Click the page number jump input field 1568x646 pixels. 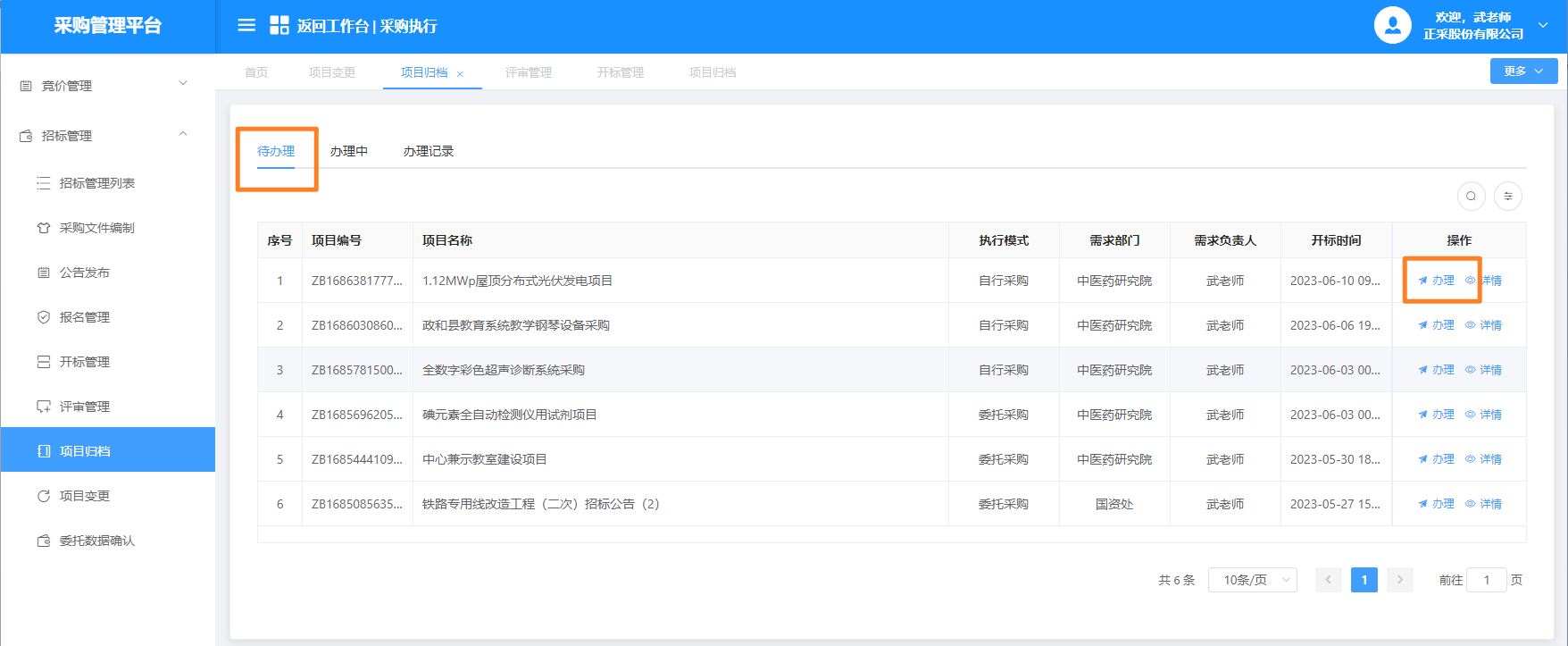pyautogui.click(x=1486, y=580)
